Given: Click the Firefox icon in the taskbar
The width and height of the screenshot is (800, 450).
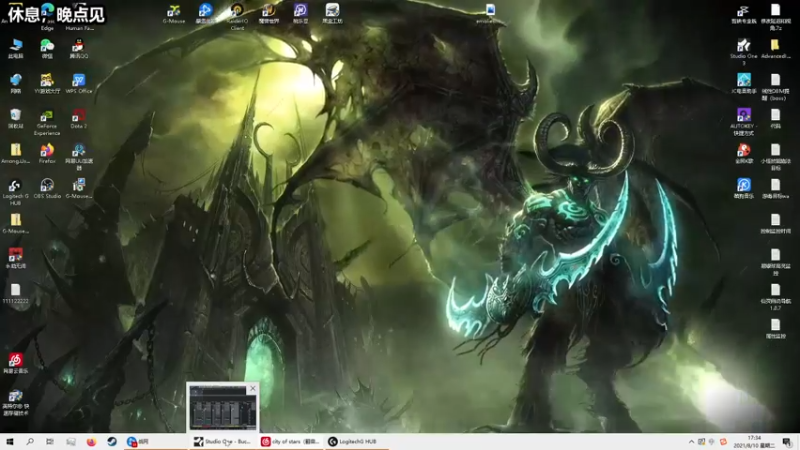Looking at the screenshot, I should click(x=91, y=441).
